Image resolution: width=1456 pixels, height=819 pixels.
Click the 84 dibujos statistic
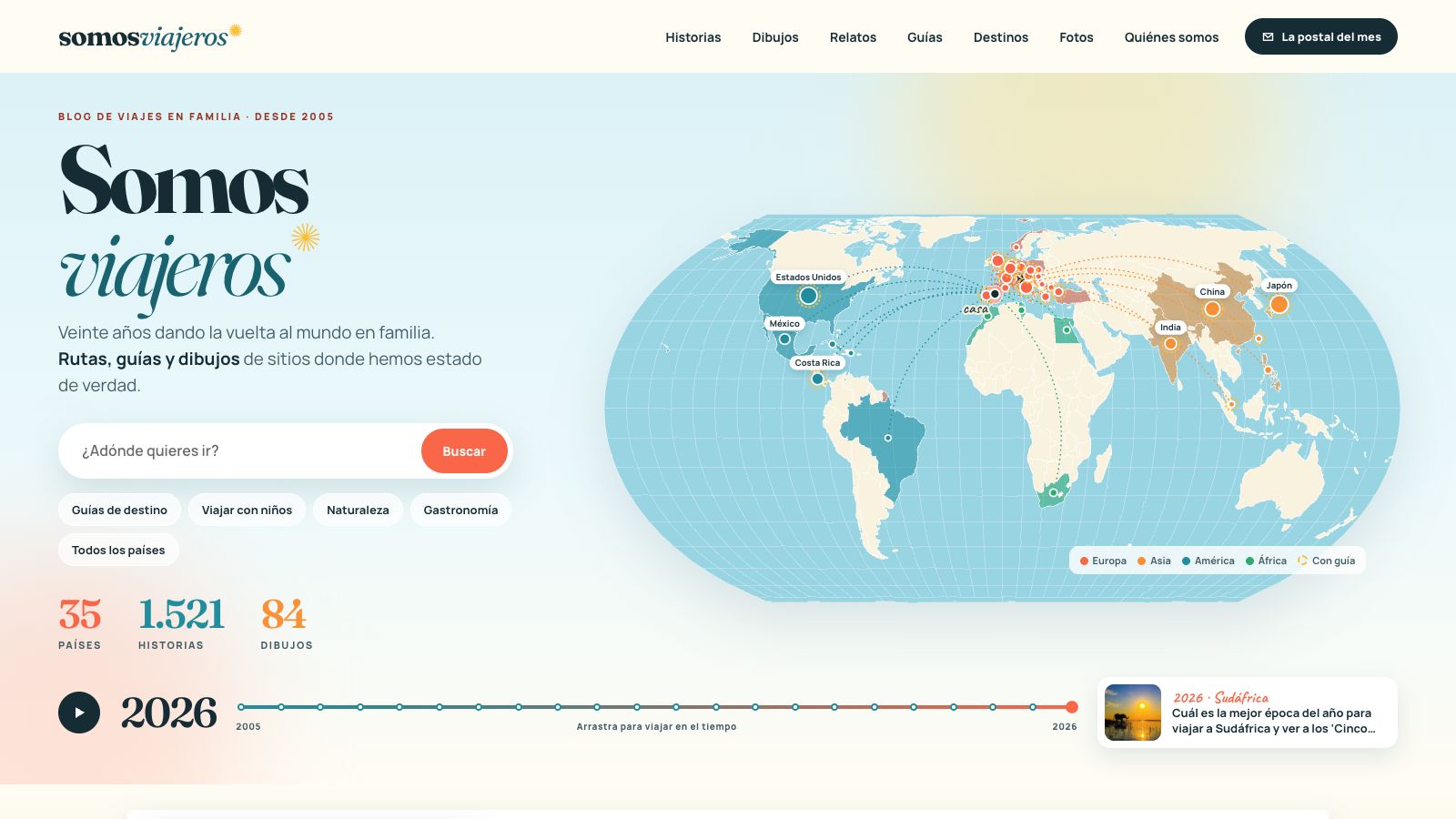pyautogui.click(x=287, y=623)
